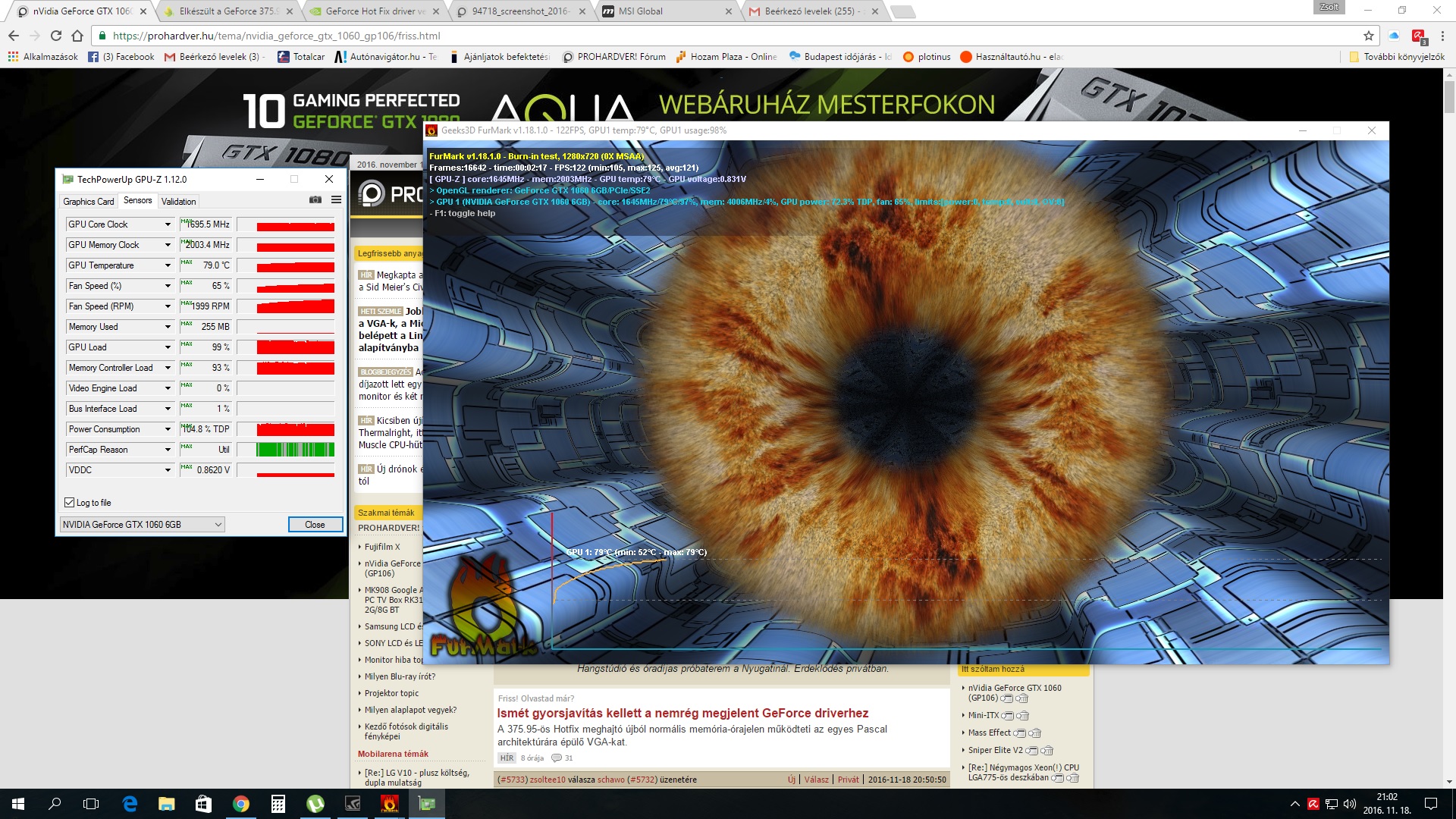Switch to the MSI Global tab

[666, 11]
